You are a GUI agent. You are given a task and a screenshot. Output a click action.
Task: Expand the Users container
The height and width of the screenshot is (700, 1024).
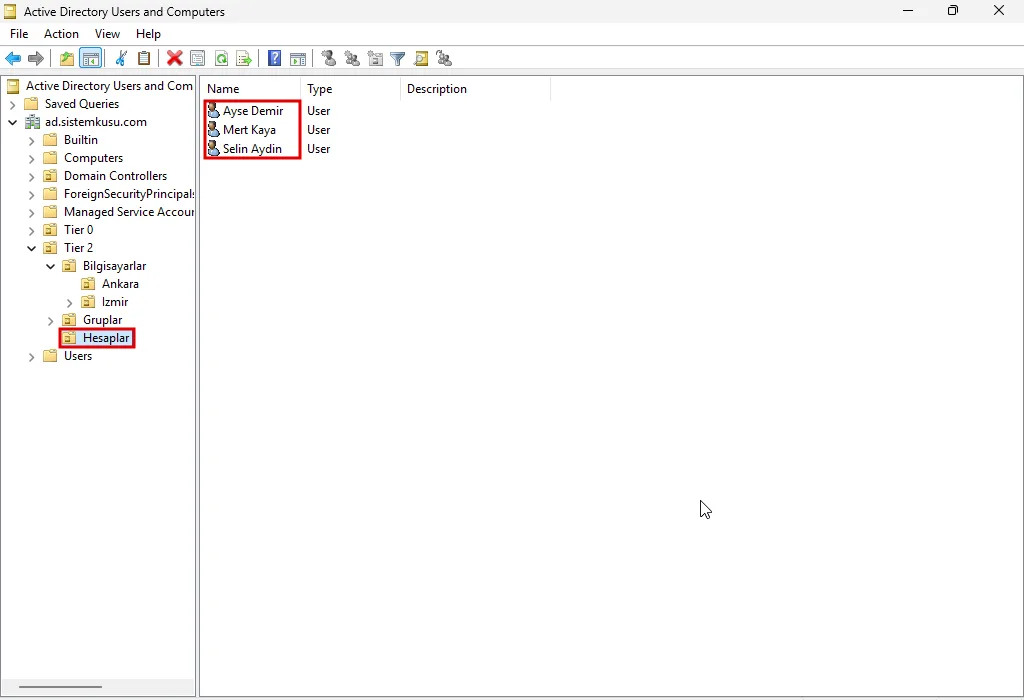click(31, 357)
